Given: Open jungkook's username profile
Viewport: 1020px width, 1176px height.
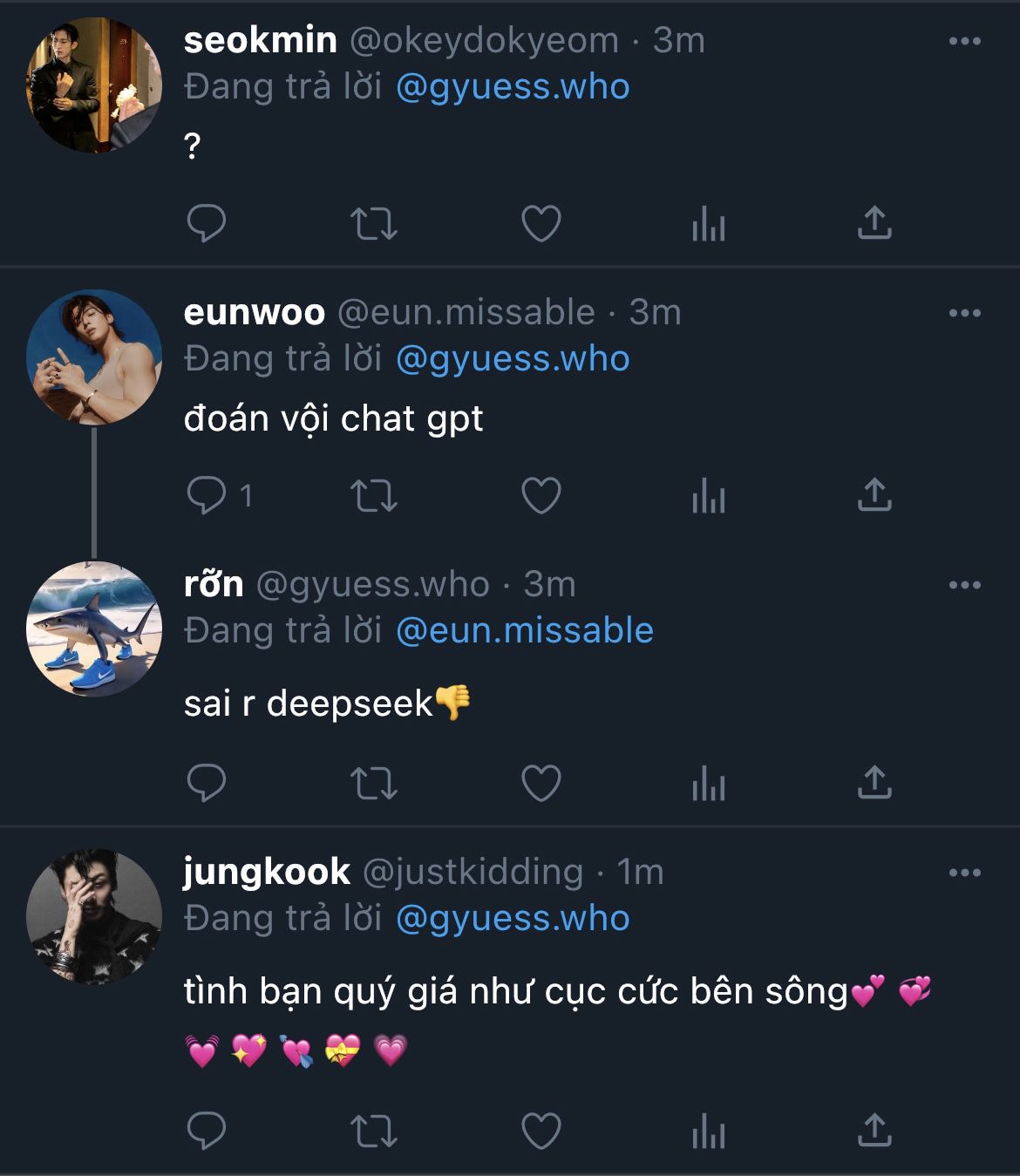Looking at the screenshot, I should point(267,872).
